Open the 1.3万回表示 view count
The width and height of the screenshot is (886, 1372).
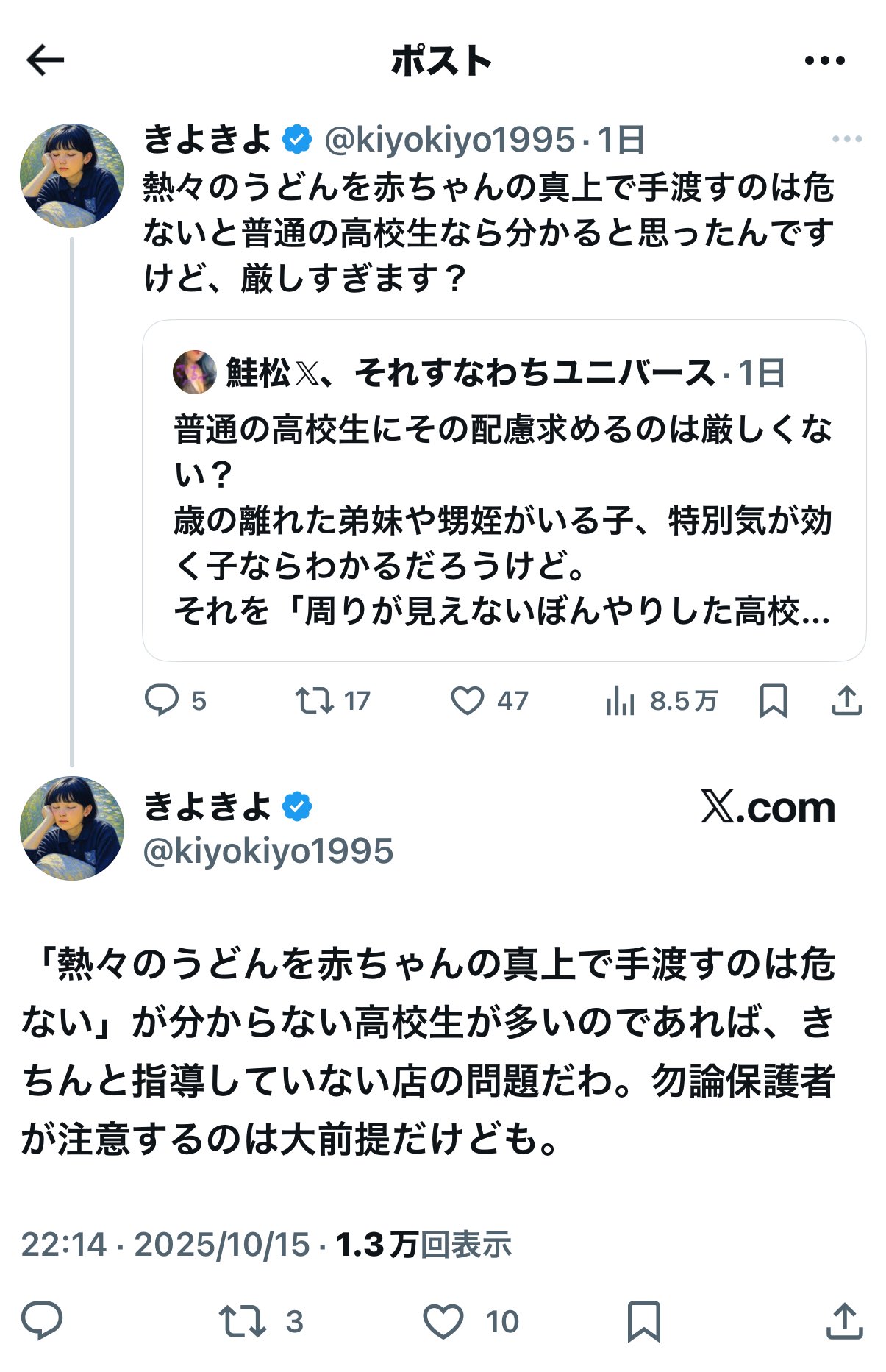pos(424,1245)
